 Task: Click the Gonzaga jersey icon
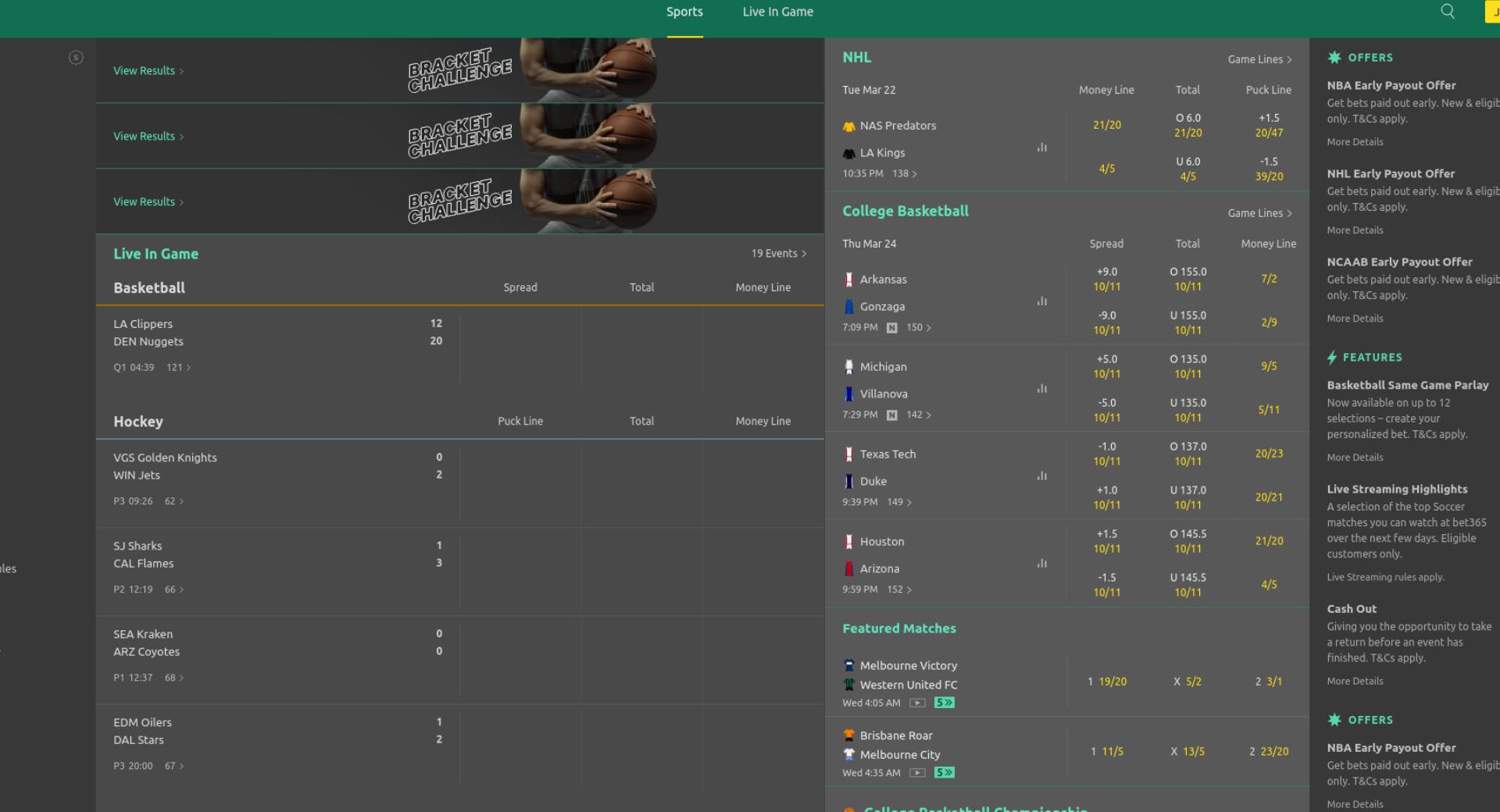pyautogui.click(x=849, y=307)
